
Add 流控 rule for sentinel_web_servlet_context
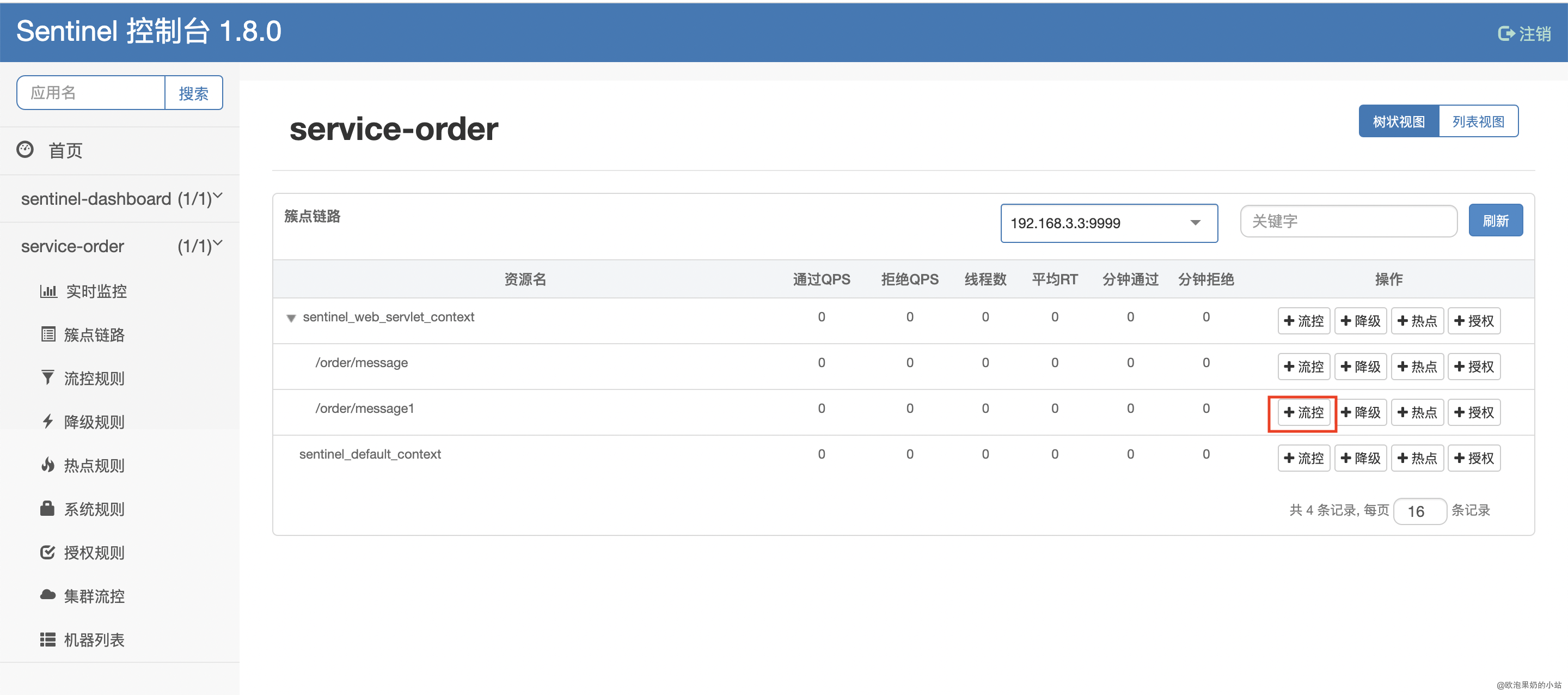point(1304,321)
